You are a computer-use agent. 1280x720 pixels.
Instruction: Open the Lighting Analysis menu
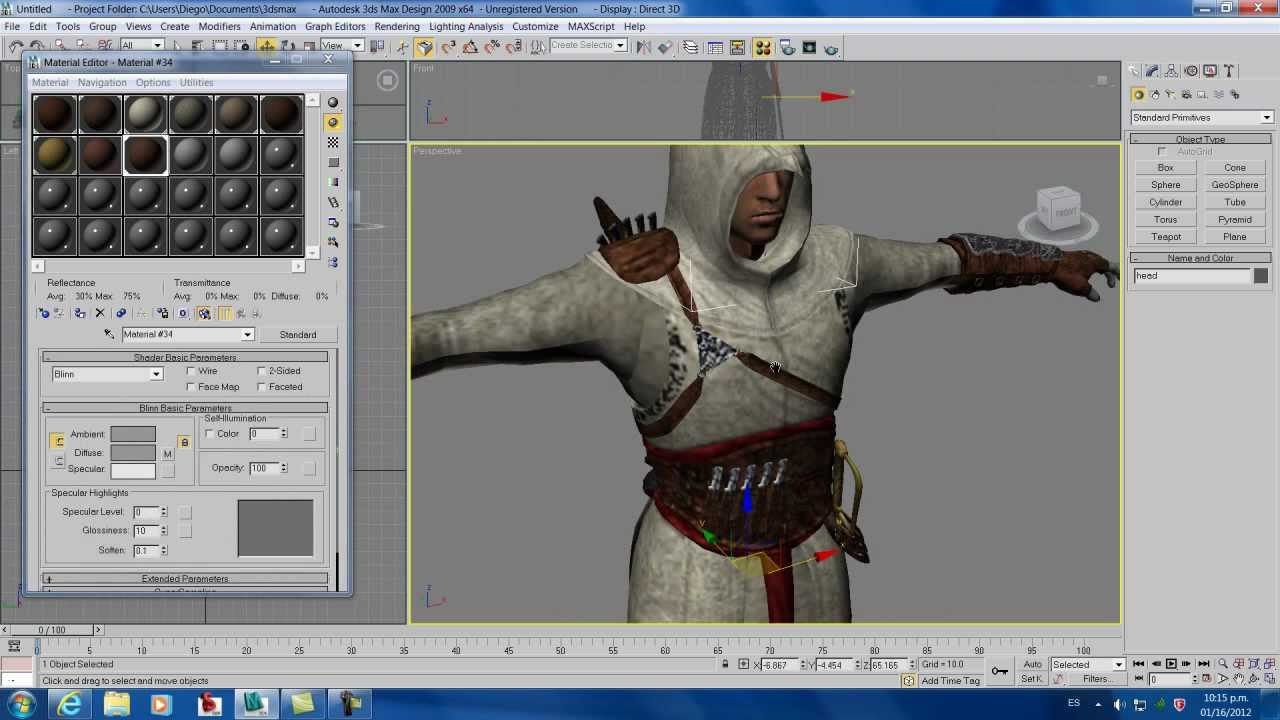point(466,26)
